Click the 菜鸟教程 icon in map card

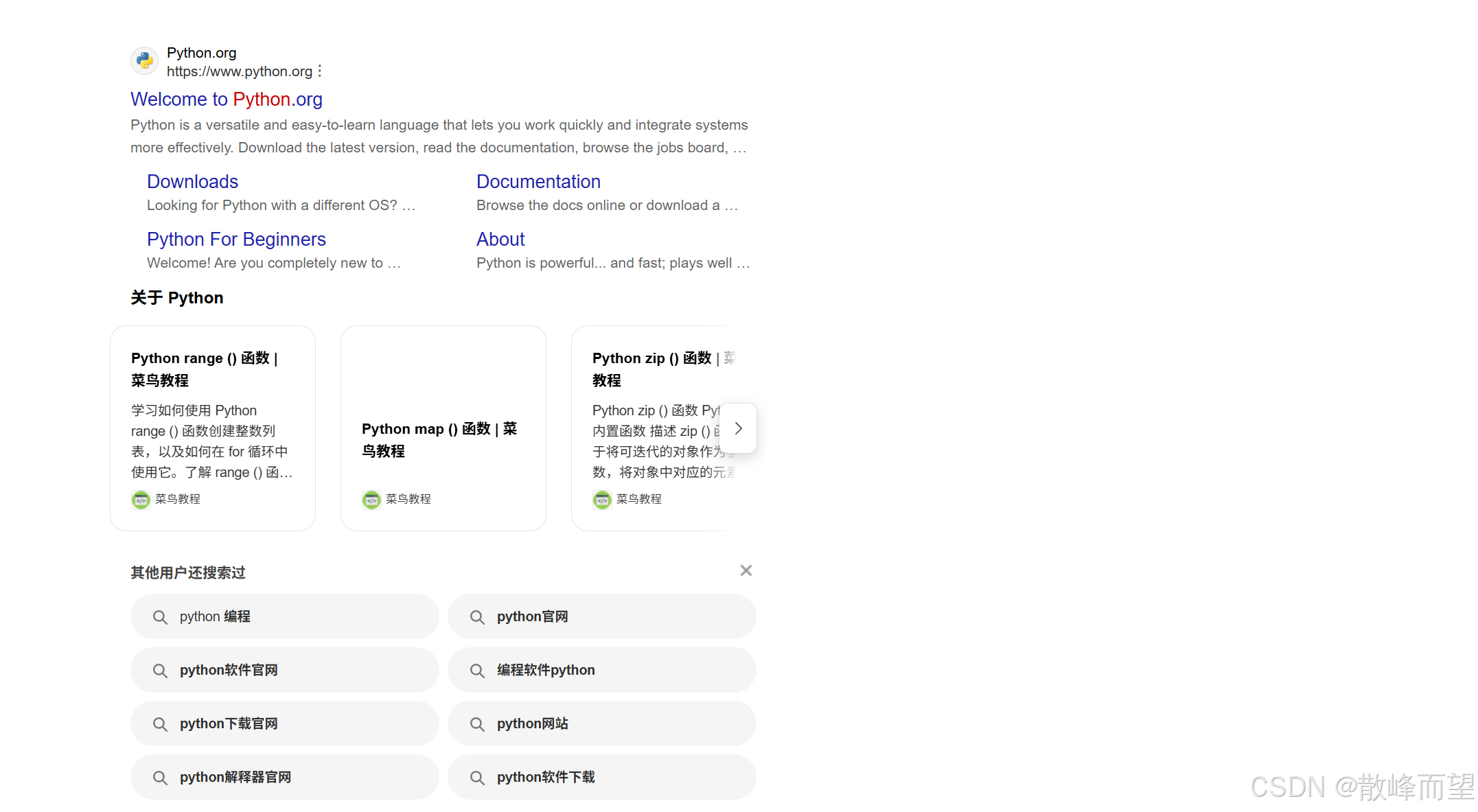click(371, 500)
